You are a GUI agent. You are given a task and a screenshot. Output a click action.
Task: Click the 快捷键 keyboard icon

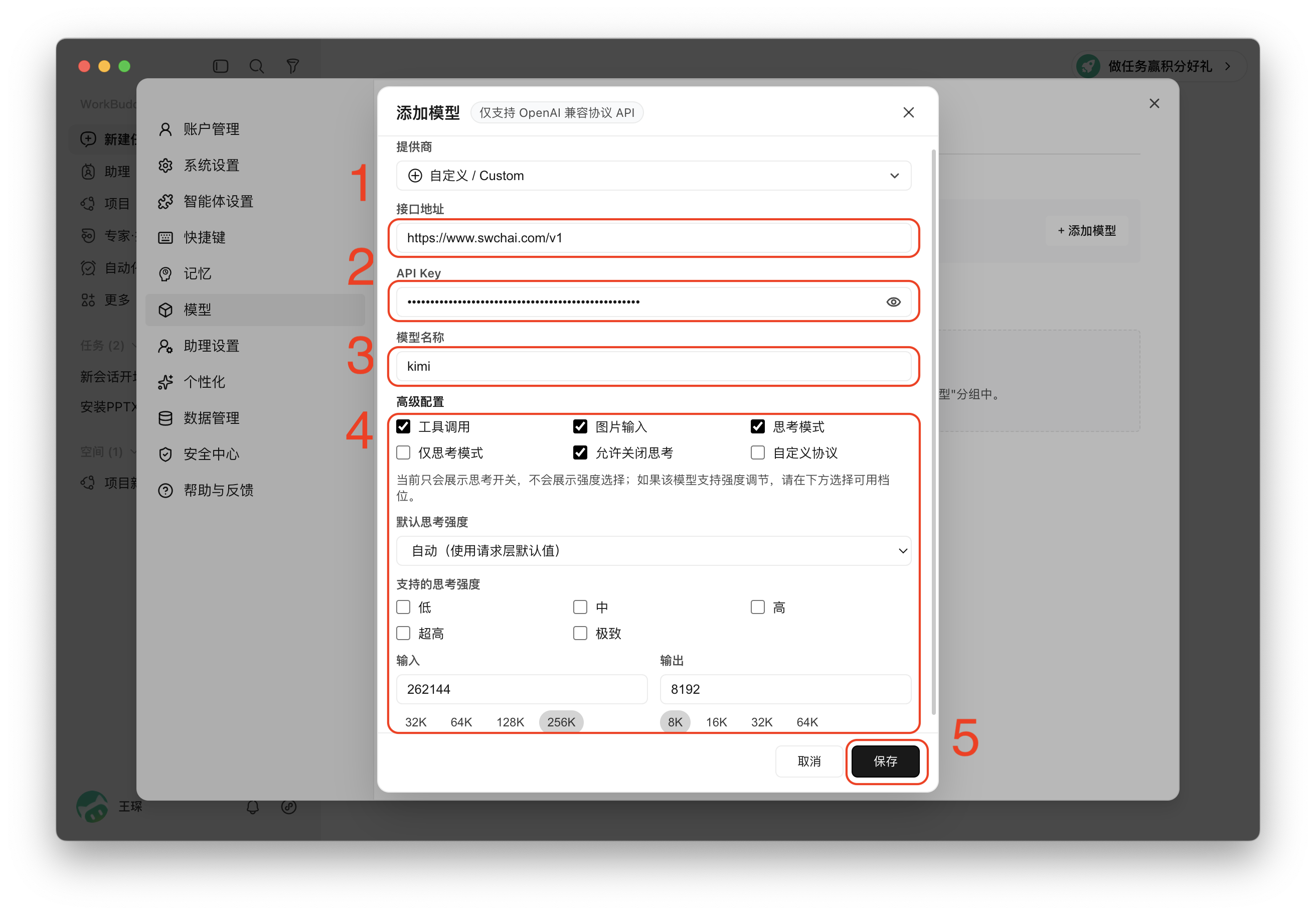165,237
